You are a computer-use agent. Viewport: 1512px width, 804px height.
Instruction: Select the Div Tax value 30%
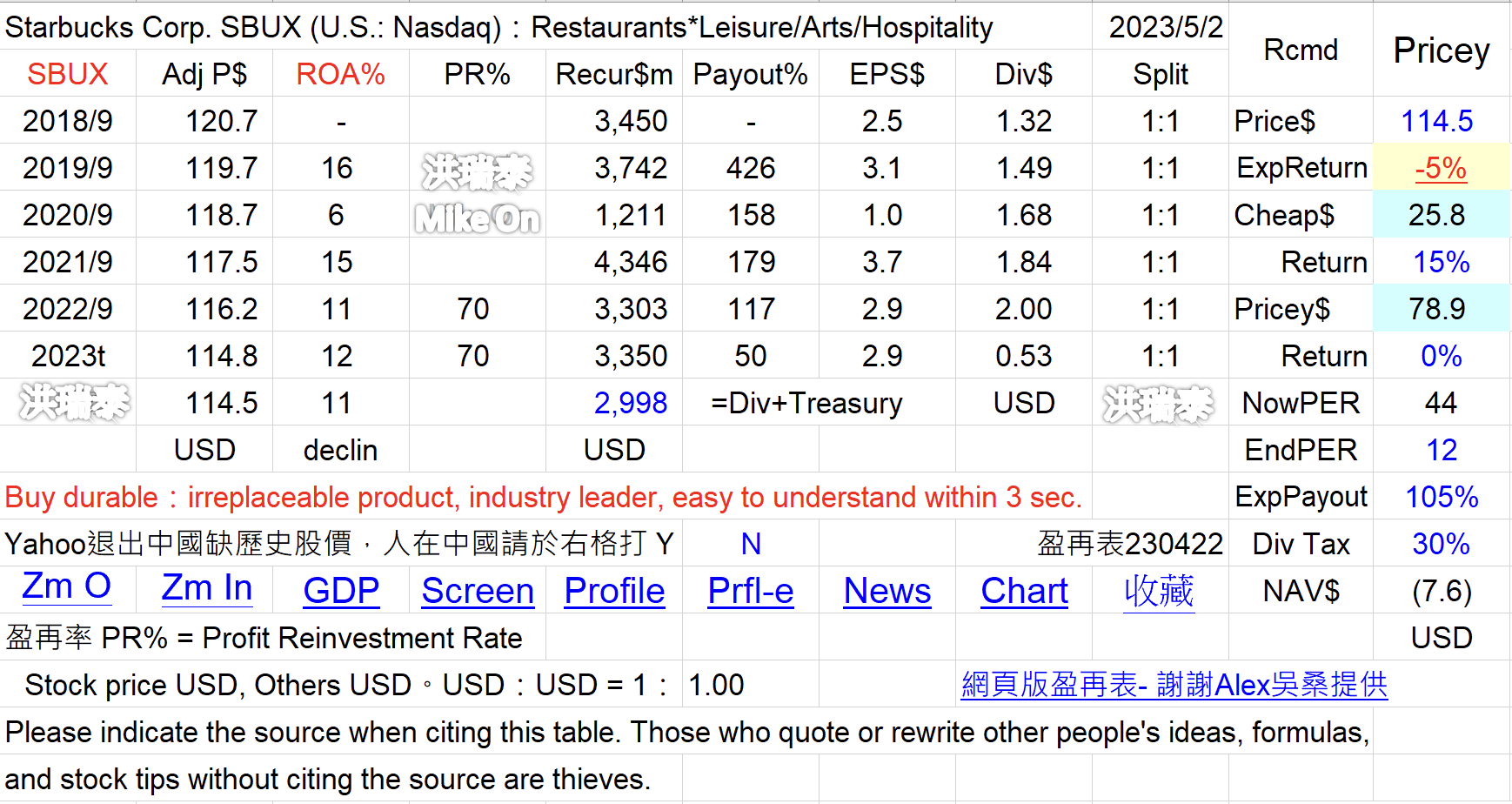(1441, 544)
